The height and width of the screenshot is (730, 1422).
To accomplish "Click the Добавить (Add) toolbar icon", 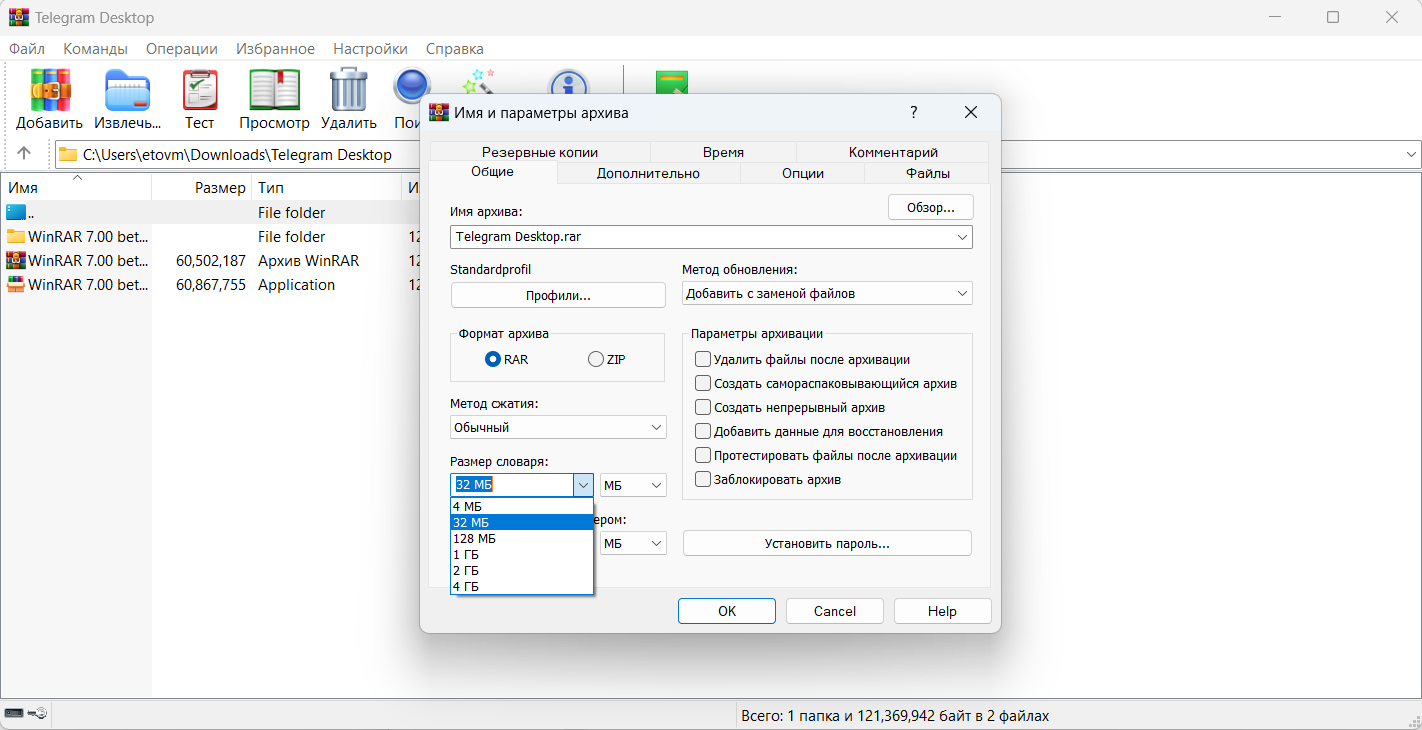I will pyautogui.click(x=50, y=90).
